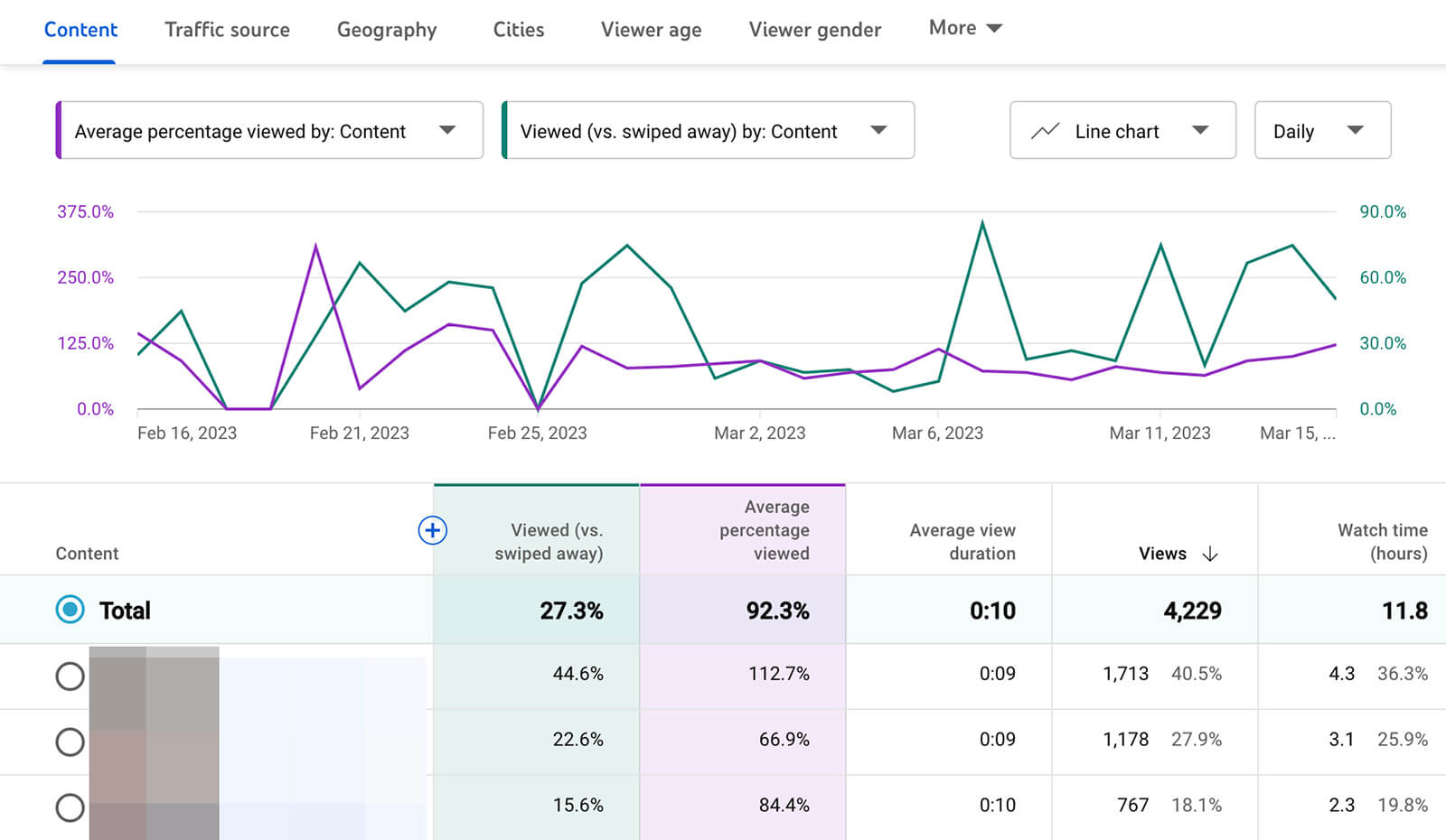The width and height of the screenshot is (1446, 840).
Task: Click the Views sort arrow icon
Action: point(1210,554)
